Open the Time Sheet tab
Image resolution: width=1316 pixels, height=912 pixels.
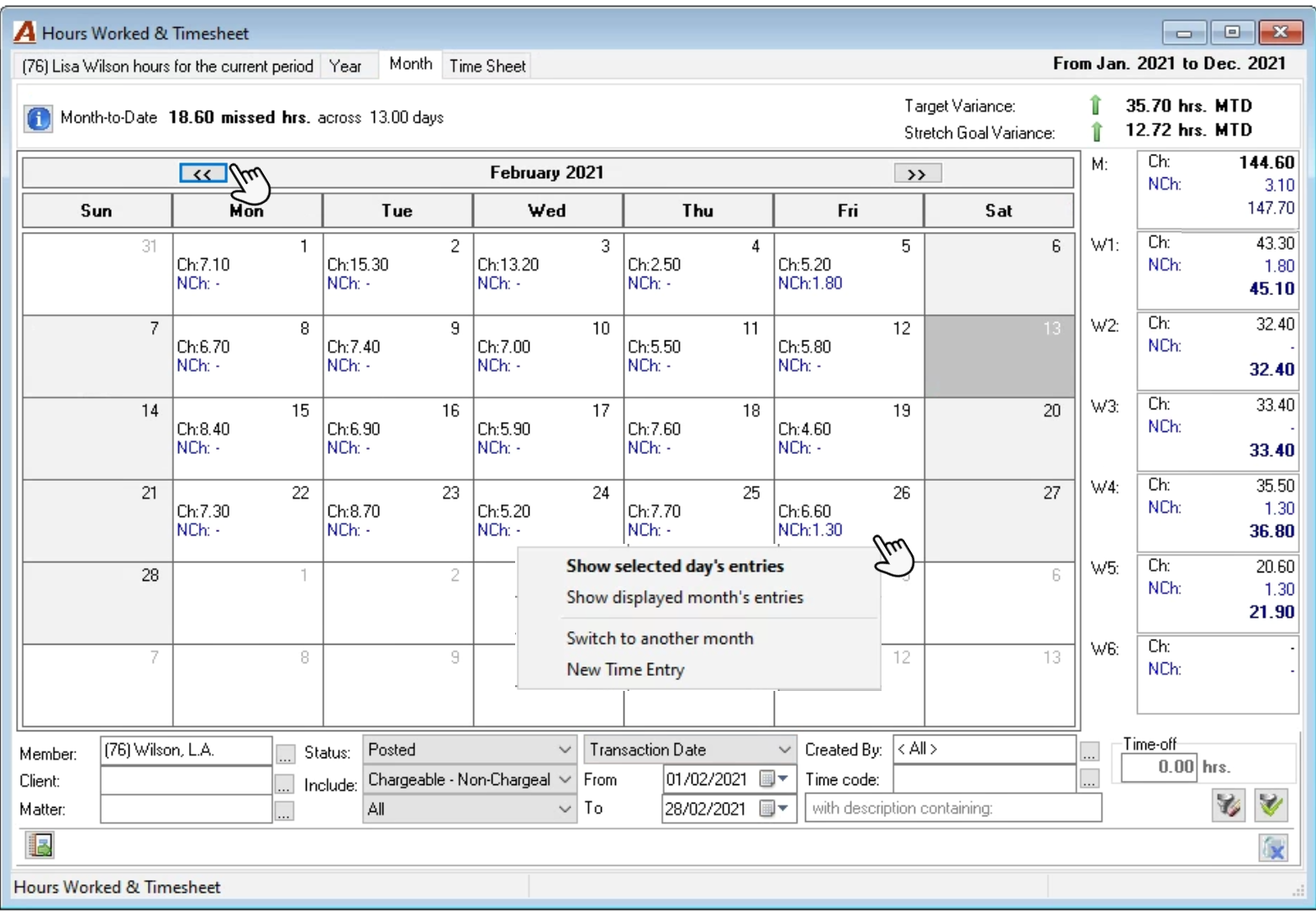487,66
